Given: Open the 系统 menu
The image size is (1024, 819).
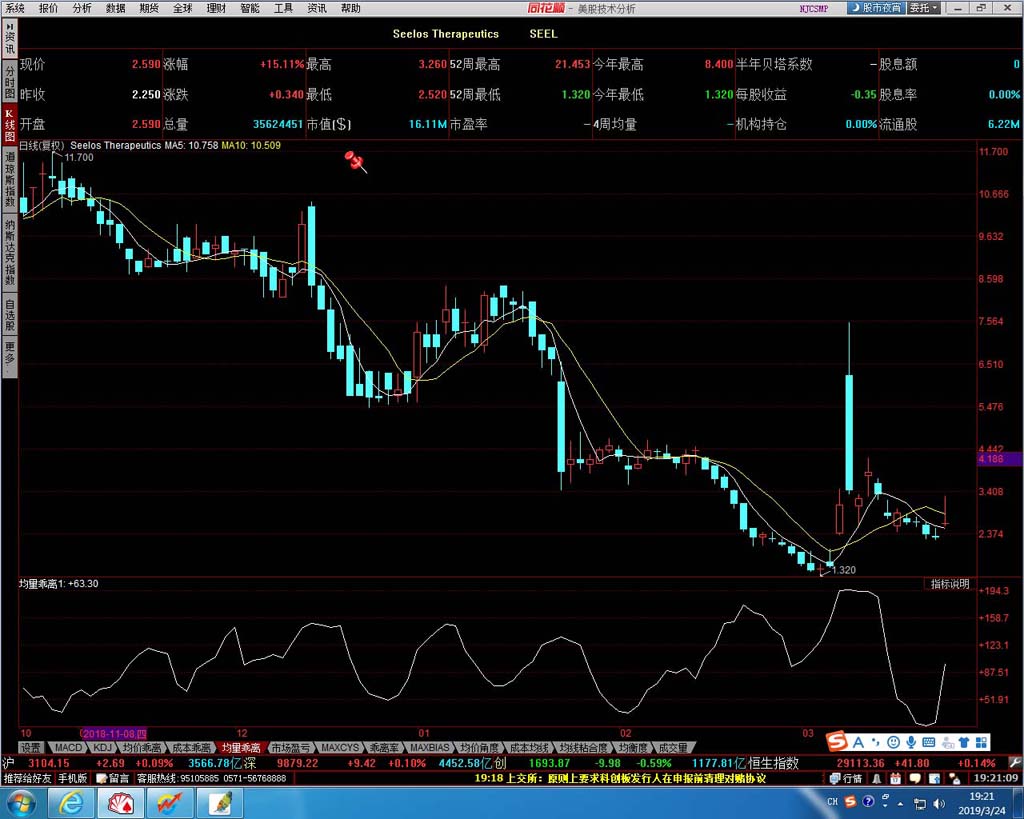Looking at the screenshot, I should (14, 8).
